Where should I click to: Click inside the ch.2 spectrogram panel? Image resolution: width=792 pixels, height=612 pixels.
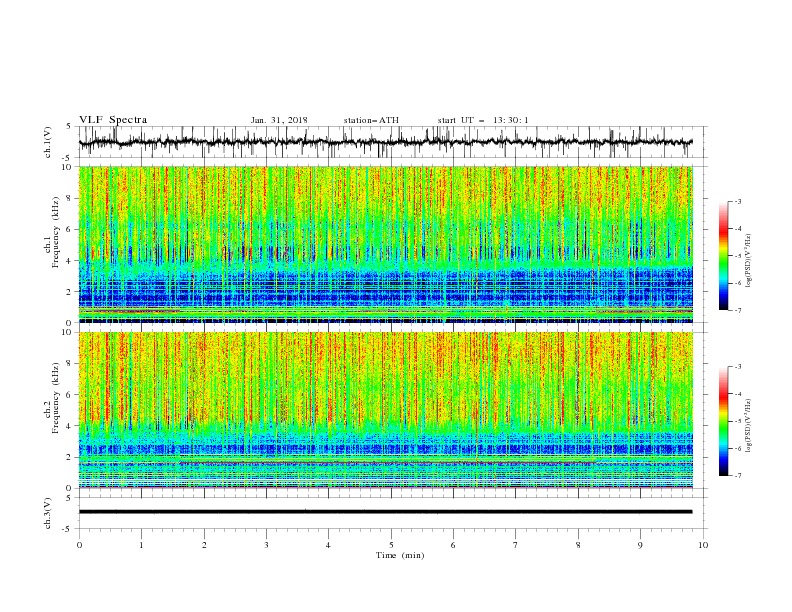click(385, 410)
